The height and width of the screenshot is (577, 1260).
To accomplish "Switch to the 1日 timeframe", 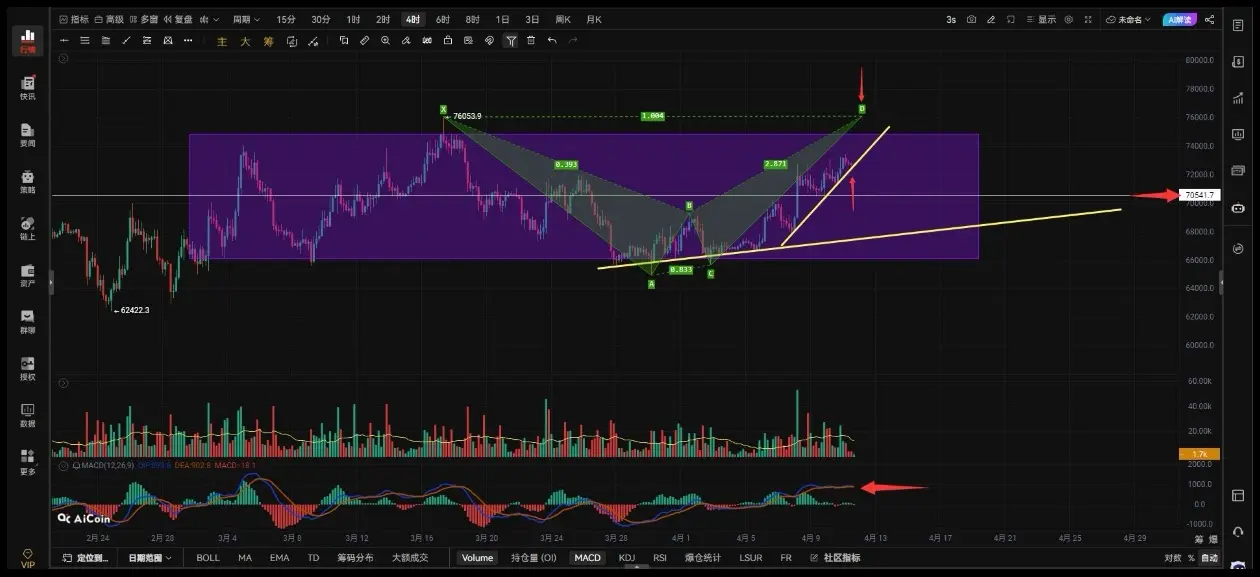I will (502, 19).
